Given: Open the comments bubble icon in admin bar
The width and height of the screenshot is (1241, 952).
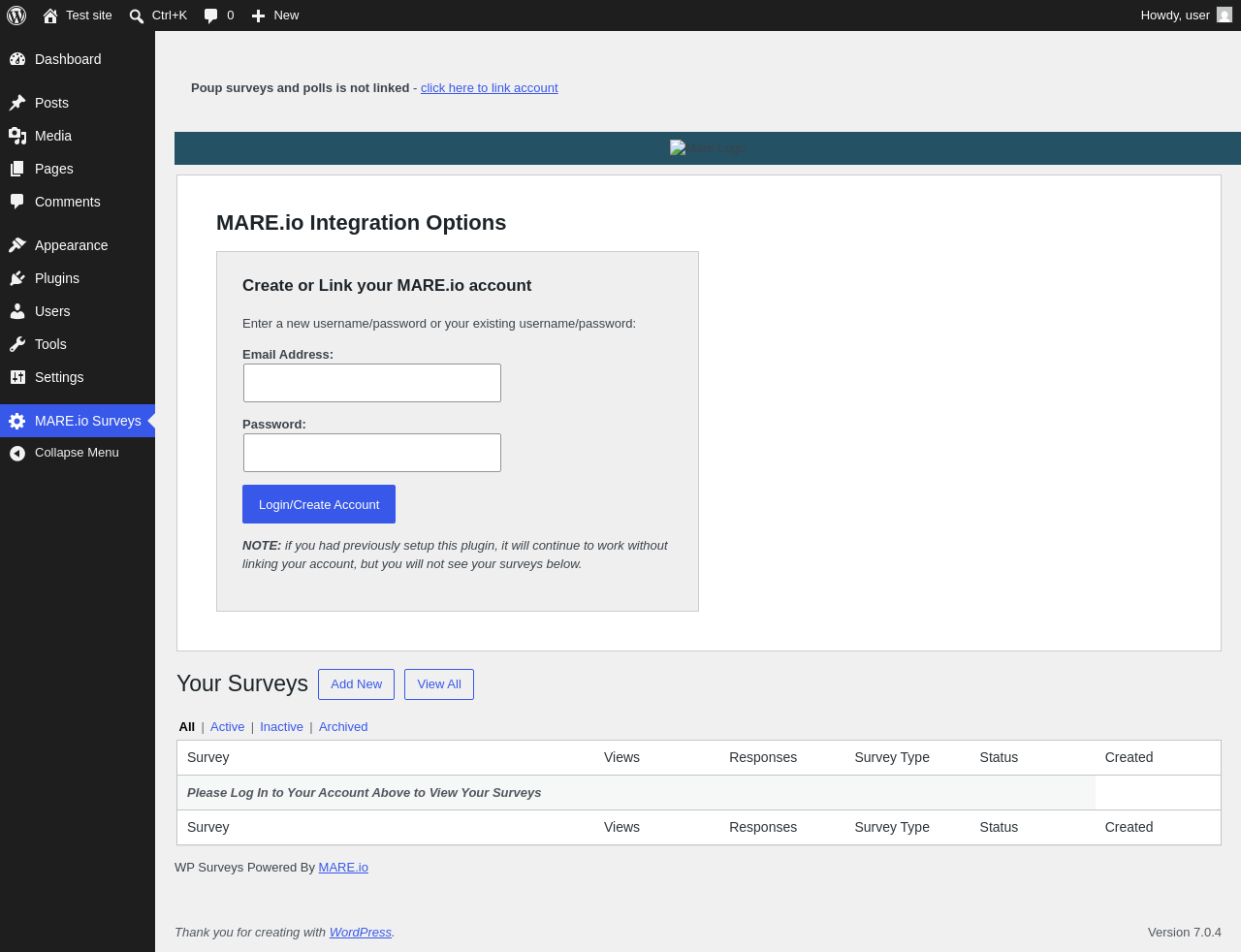Looking at the screenshot, I should pyautogui.click(x=211, y=16).
